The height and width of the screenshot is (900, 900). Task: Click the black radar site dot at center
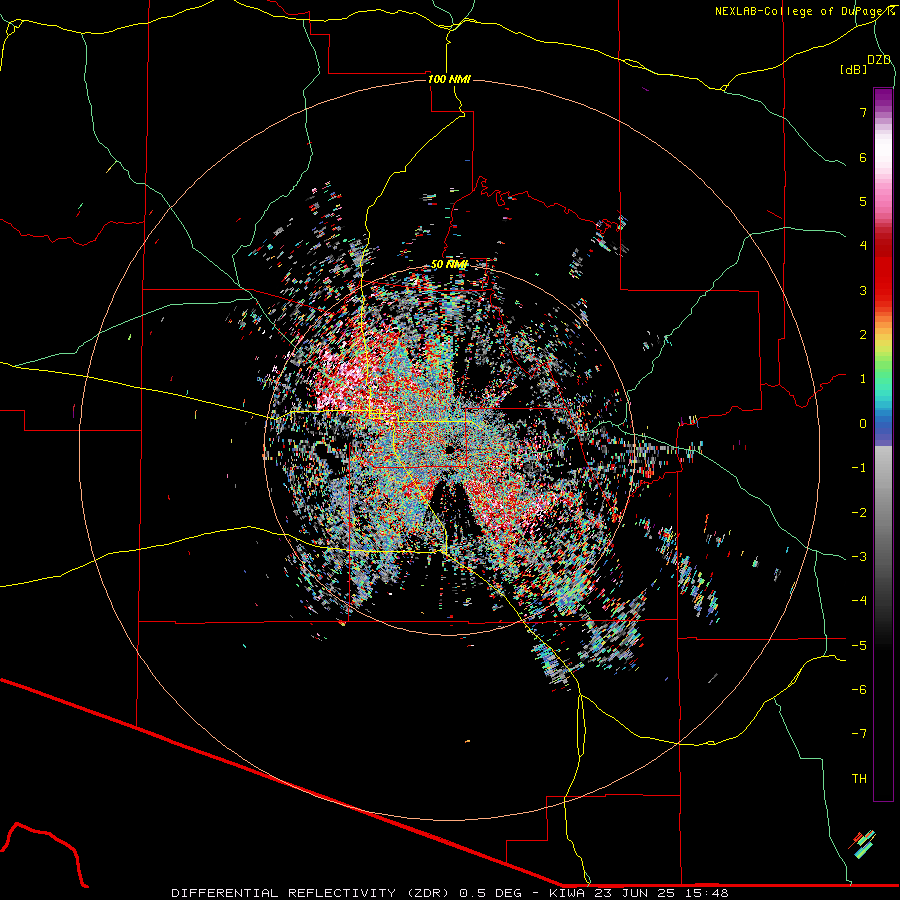click(450, 449)
